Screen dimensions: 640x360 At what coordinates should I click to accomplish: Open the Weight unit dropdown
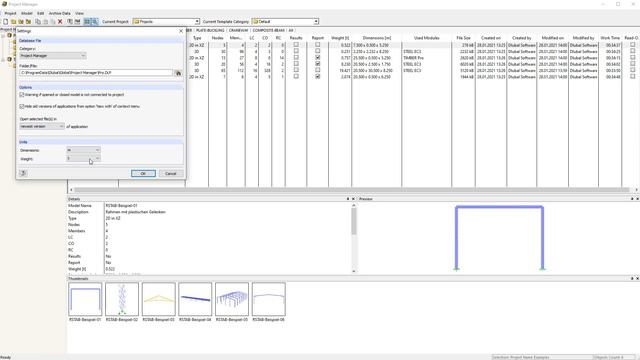[x=83, y=159]
